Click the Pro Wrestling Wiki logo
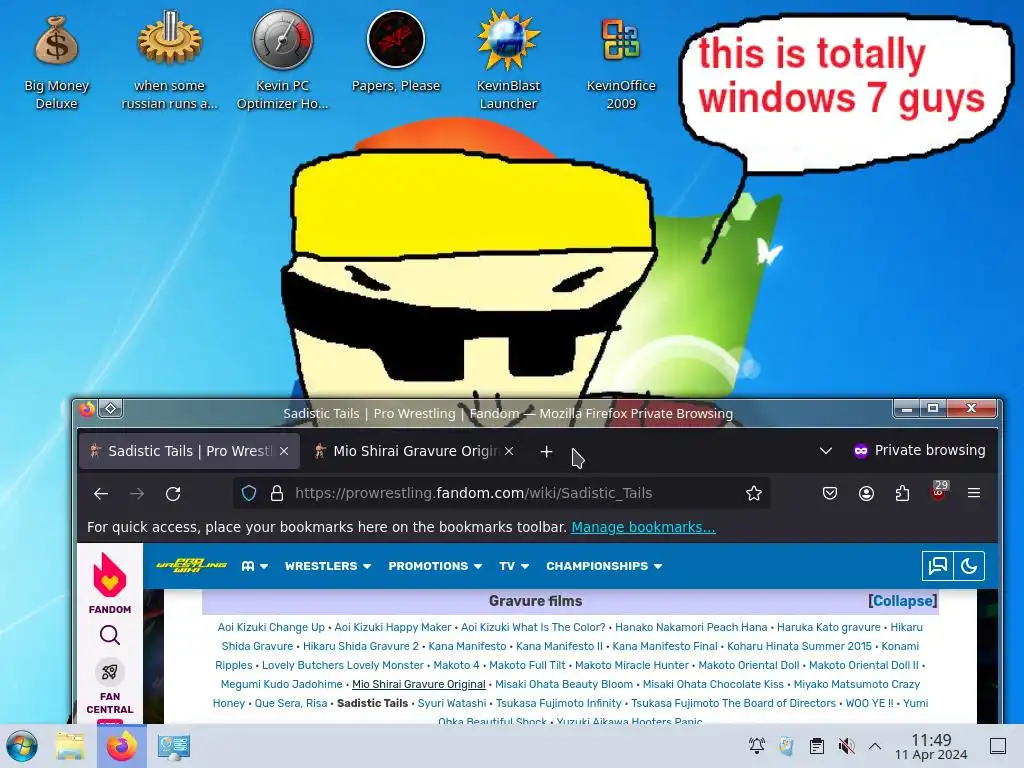Image resolution: width=1024 pixels, height=768 pixels. (191, 566)
